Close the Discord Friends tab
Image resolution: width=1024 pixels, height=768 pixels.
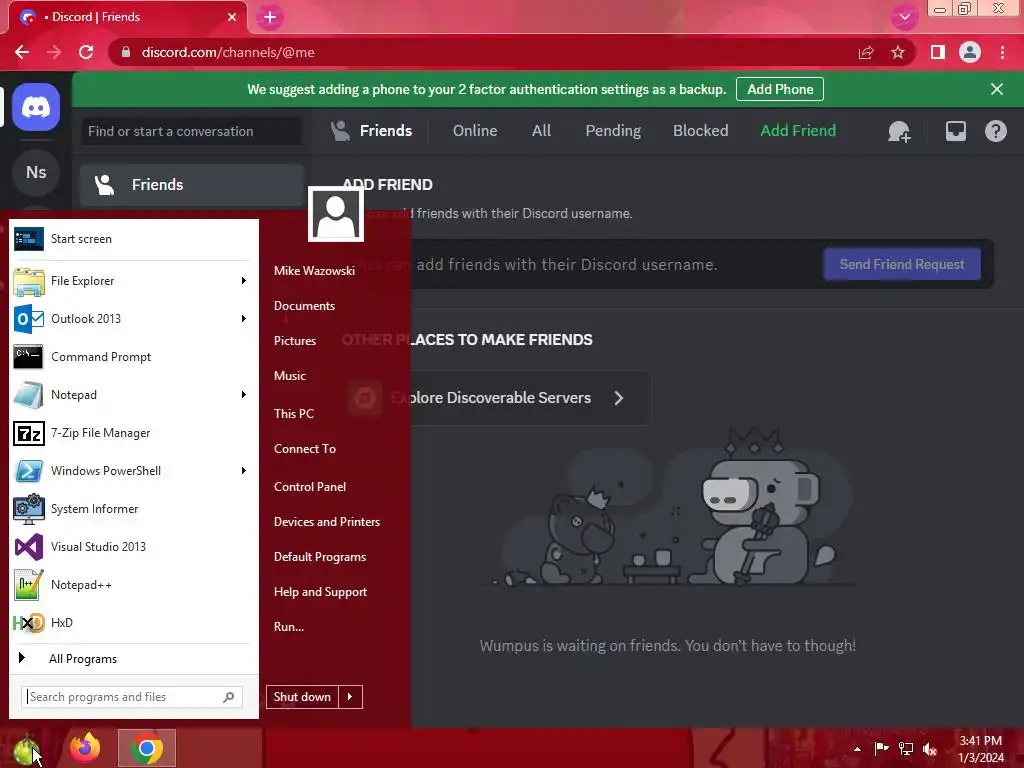coord(232,17)
